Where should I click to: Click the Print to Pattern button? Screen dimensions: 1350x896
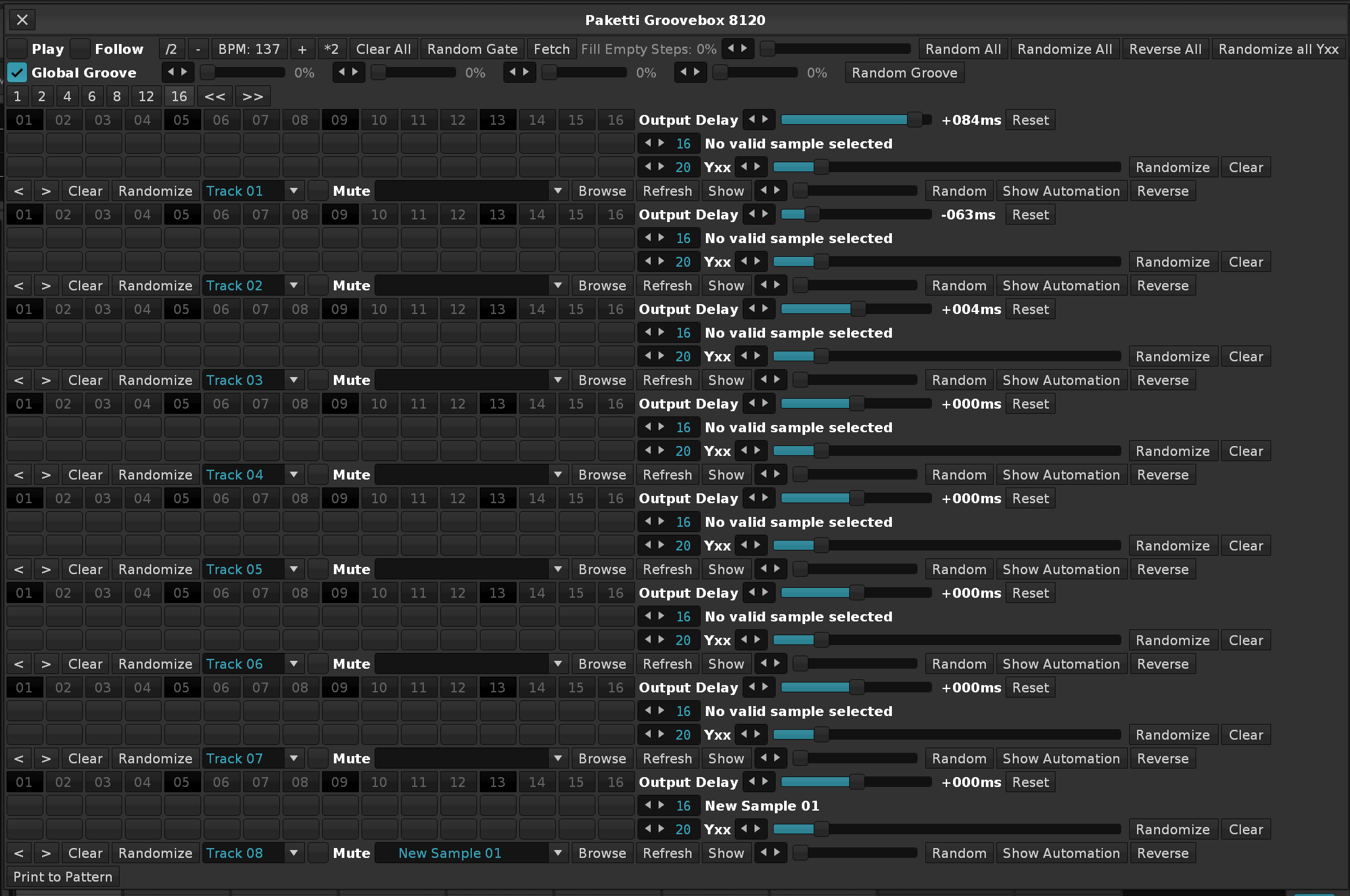coord(62,877)
